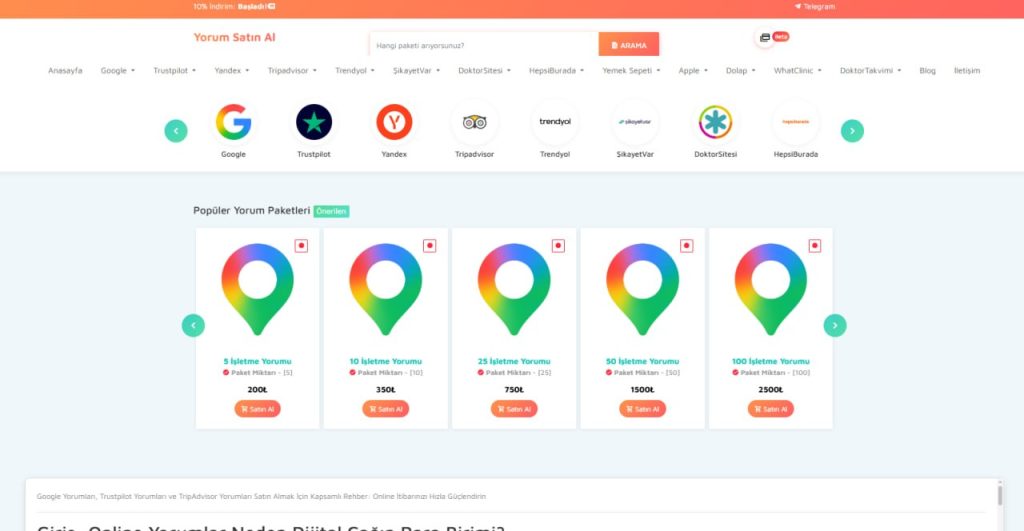The width and height of the screenshot is (1024, 531).
Task: Go to Anasayfa menu item
Action: pyautogui.click(x=65, y=71)
